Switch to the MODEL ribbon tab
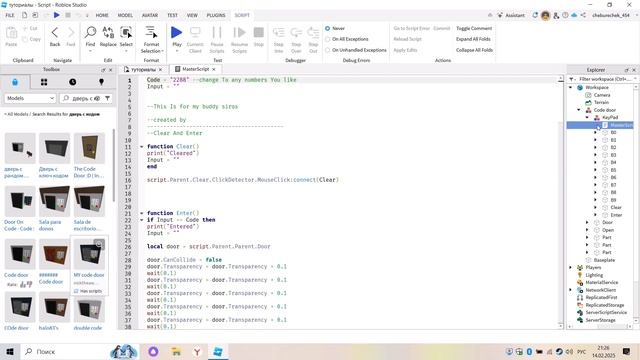Screen dimensions: 640x360 click(125, 16)
